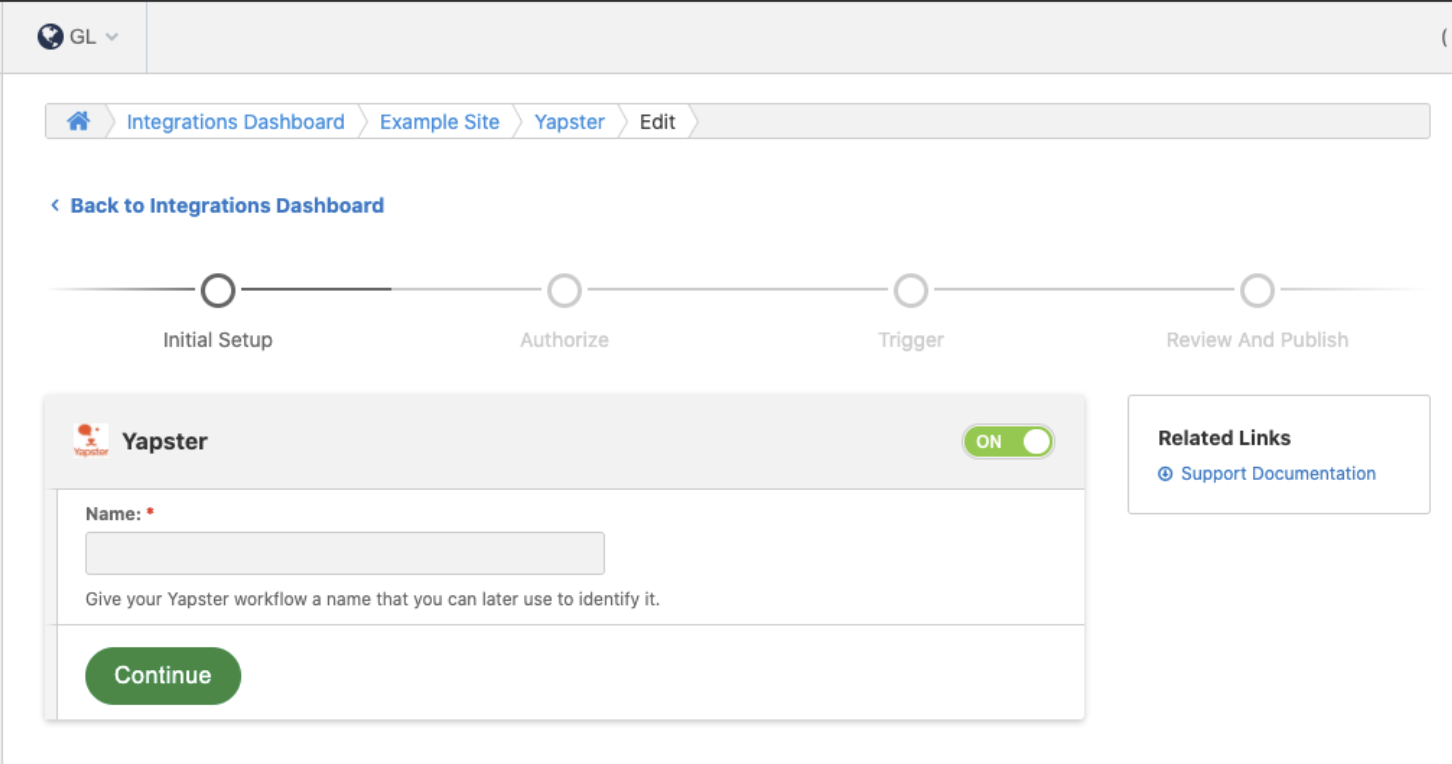Click the left chevron beside Back to Integrations Dashboard

(55, 205)
